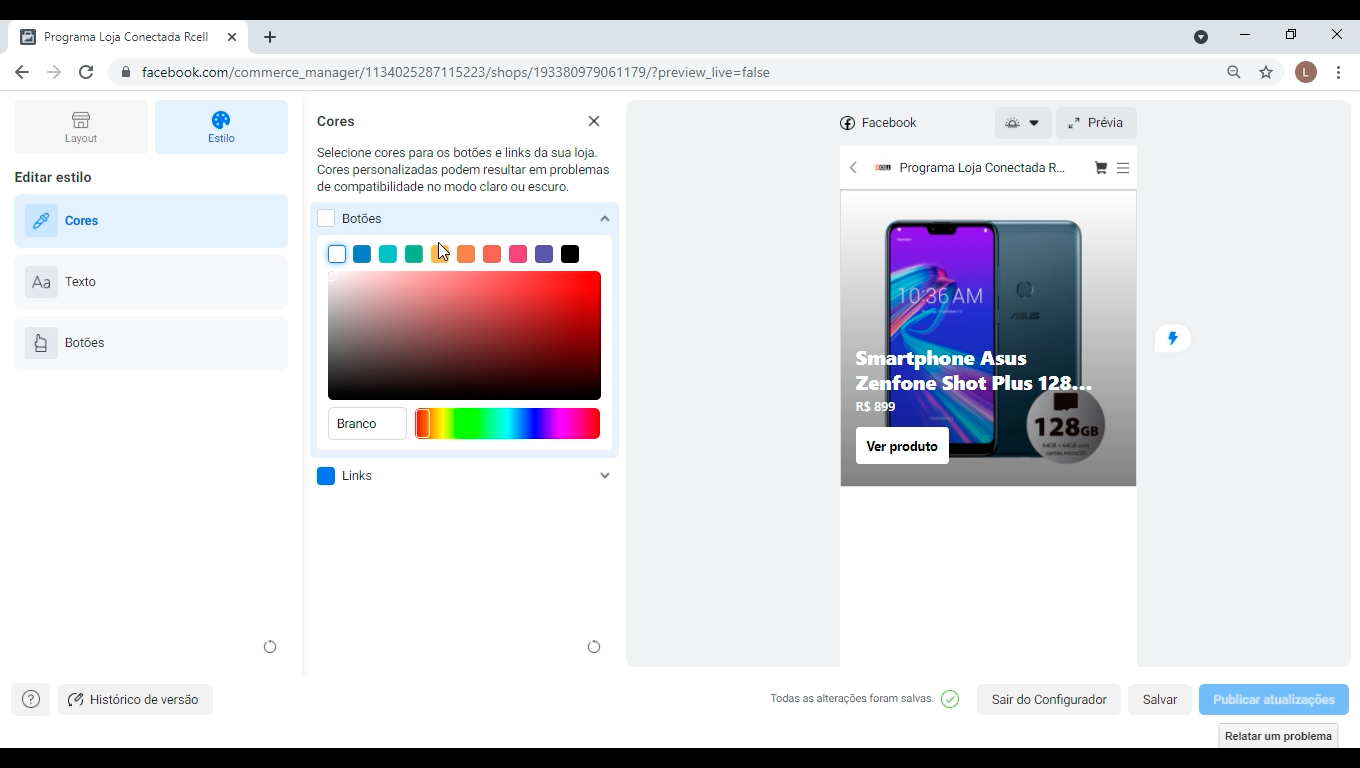Open the Botões style option

point(151,343)
